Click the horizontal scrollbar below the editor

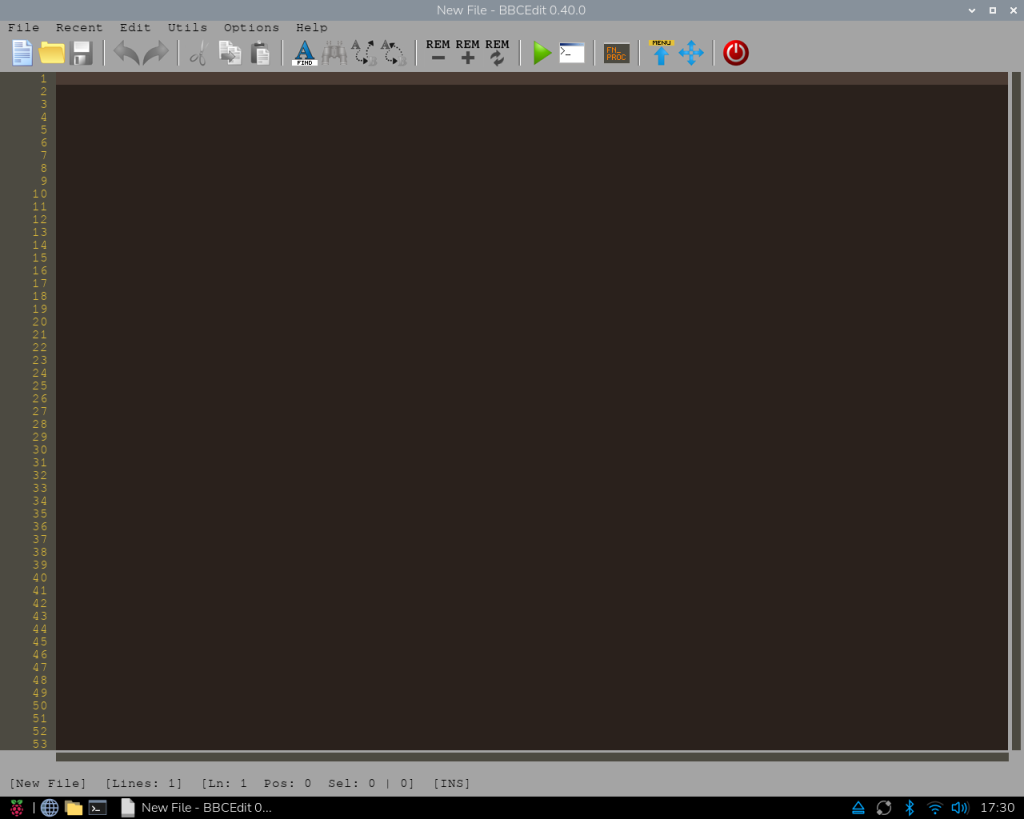(530, 757)
